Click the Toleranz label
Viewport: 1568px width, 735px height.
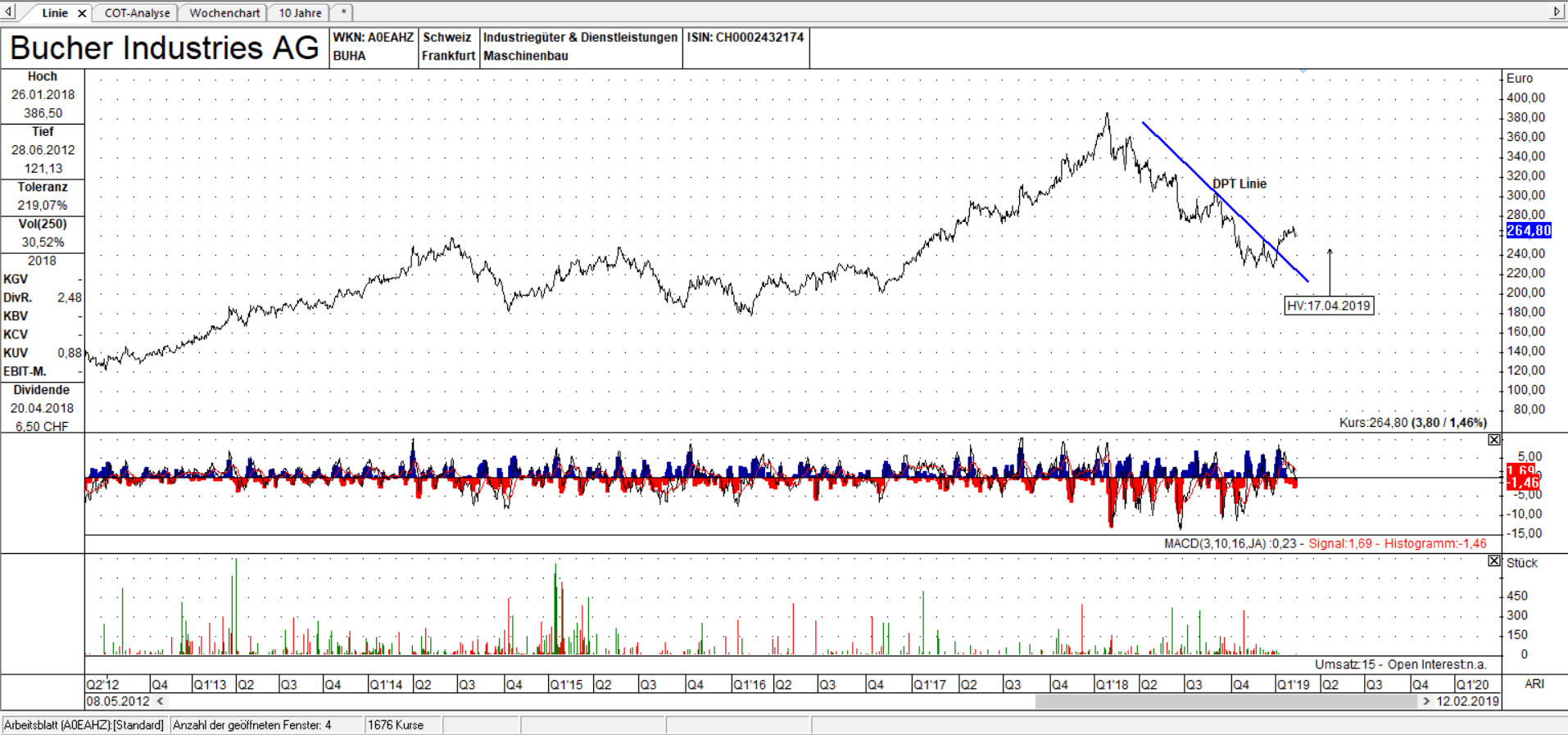[x=43, y=187]
